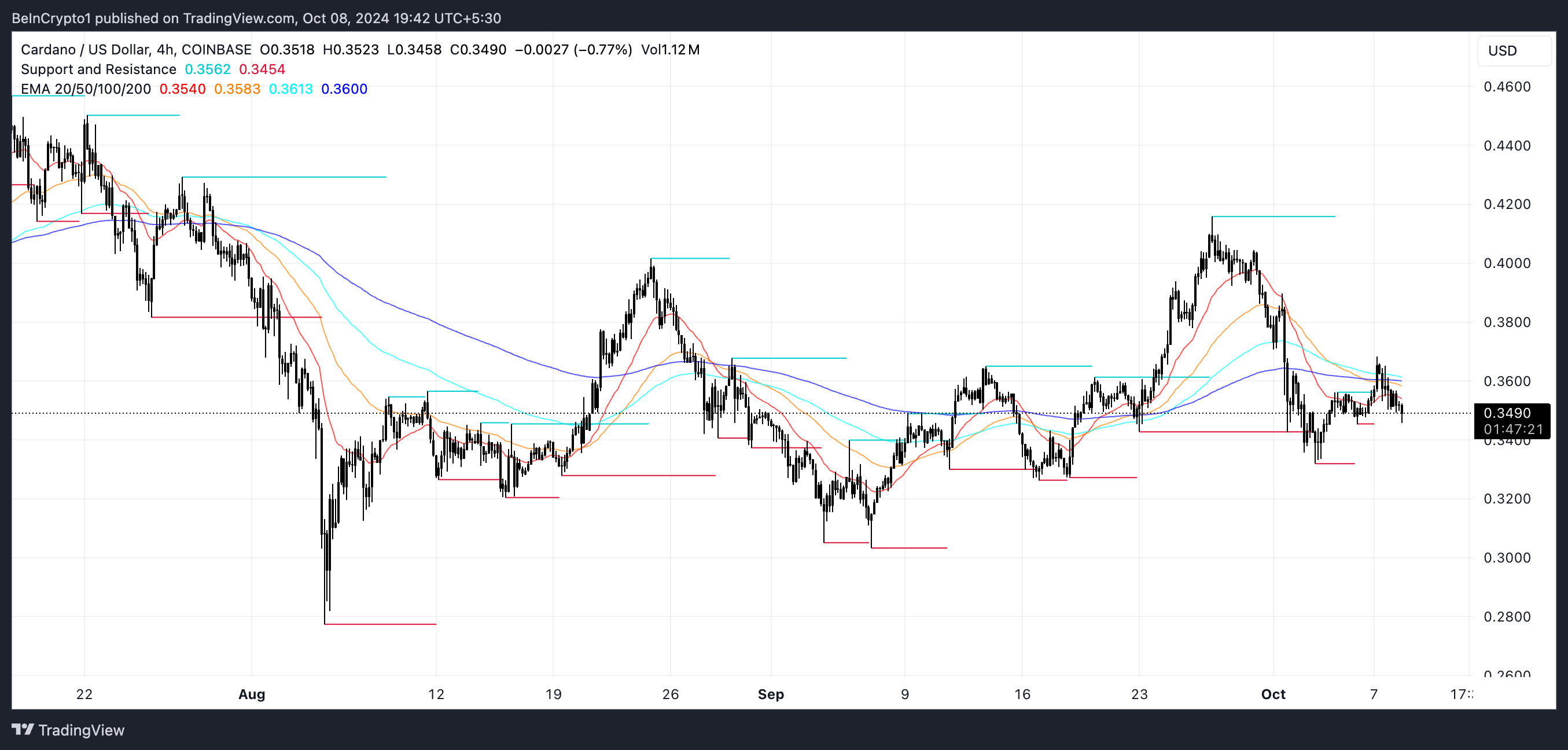The image size is (1568, 750).
Task: Click the Vol 1.12 M volume readout
Action: 669,50
